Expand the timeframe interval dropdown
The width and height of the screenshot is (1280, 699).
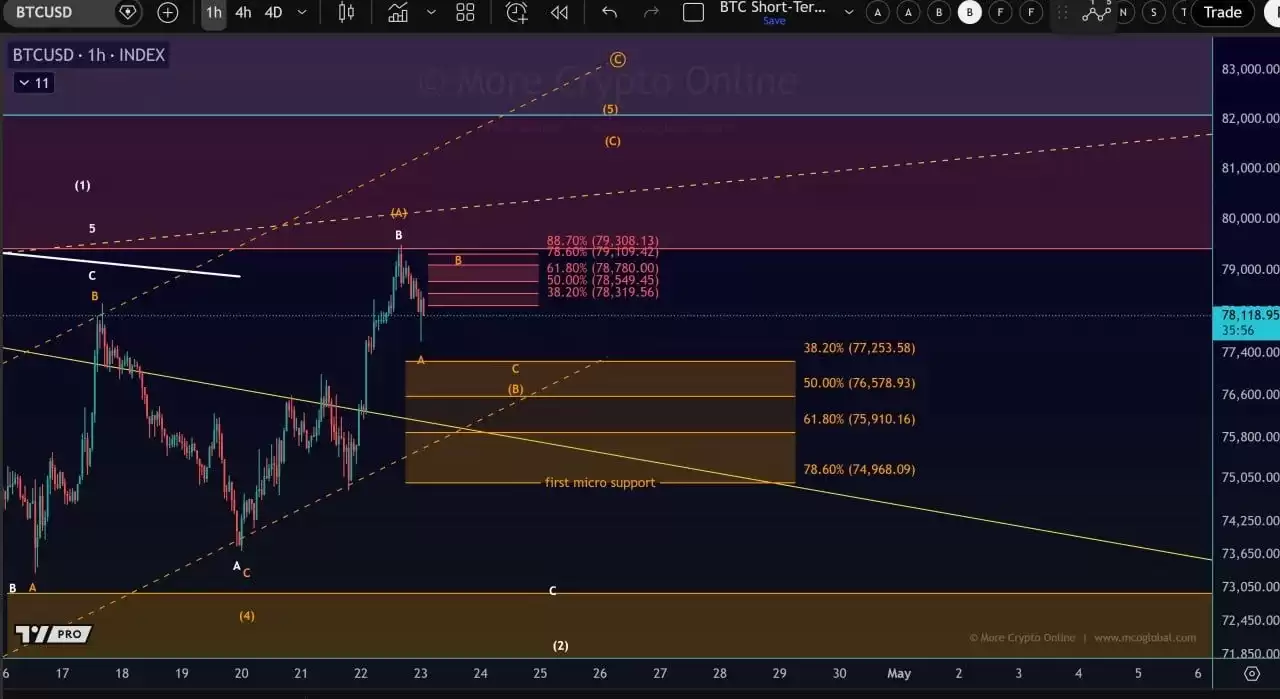(x=302, y=13)
